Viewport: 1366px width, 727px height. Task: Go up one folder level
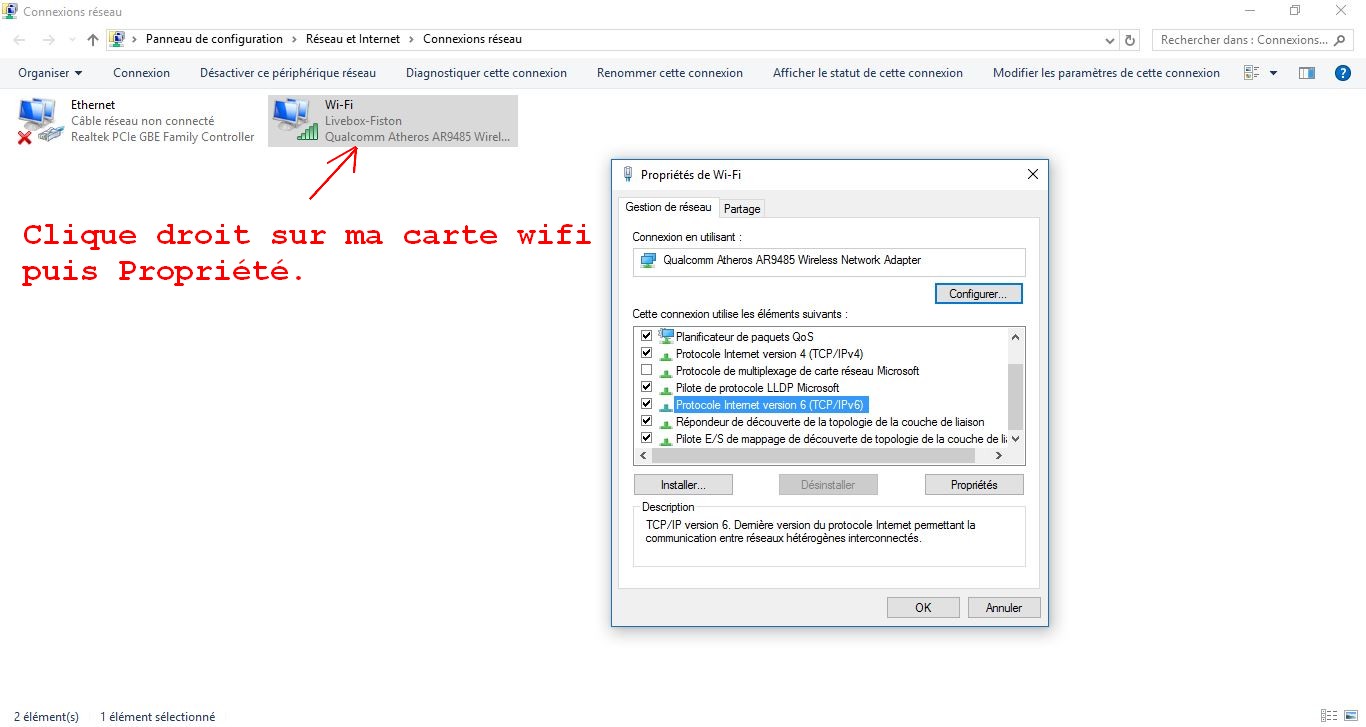pyautogui.click(x=93, y=40)
